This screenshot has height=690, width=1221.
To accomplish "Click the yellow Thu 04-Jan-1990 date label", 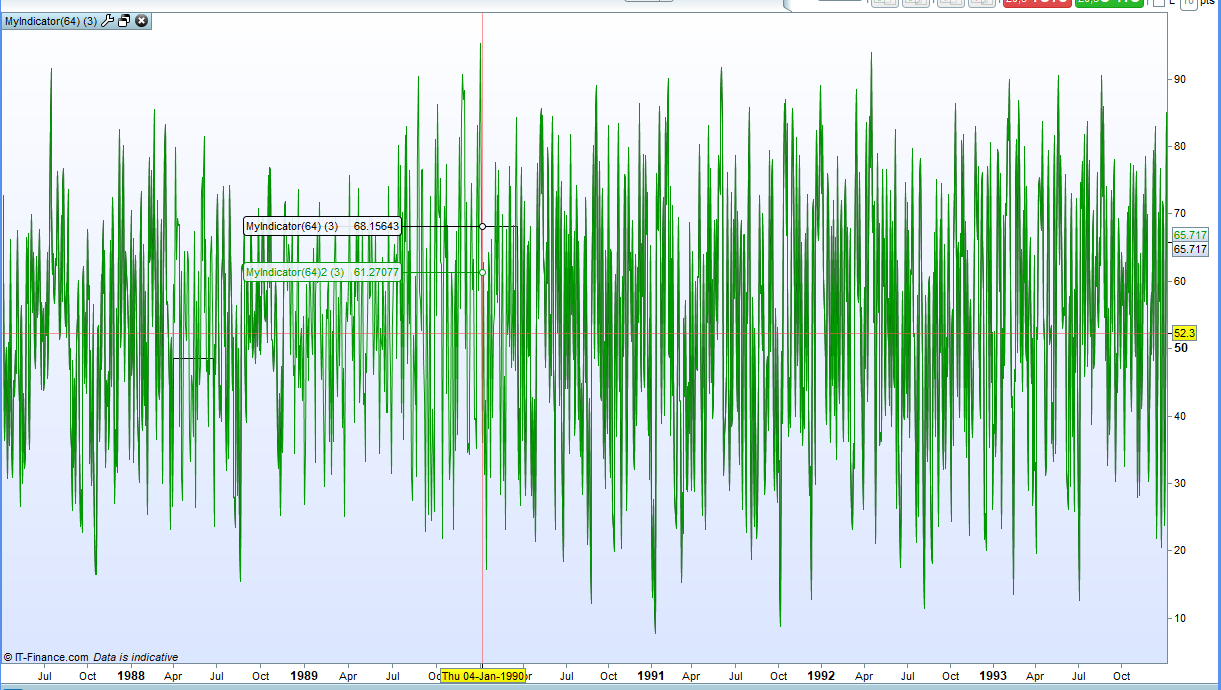I will coord(483,677).
